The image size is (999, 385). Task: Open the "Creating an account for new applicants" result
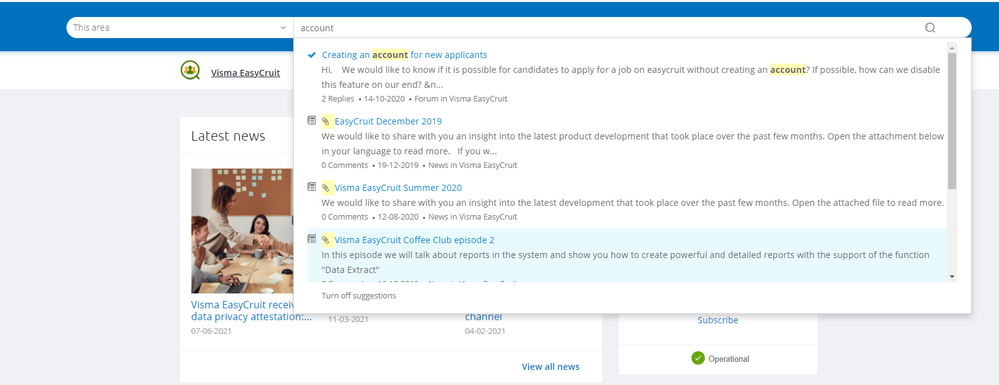pyautogui.click(x=405, y=55)
